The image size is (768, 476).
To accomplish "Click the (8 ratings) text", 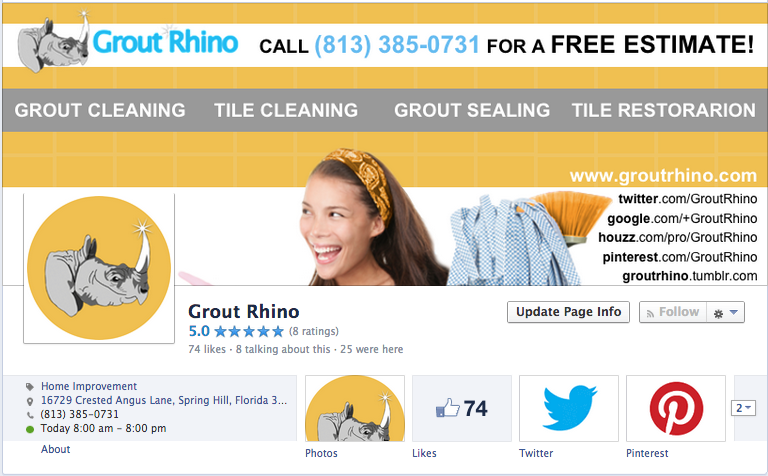I will (x=313, y=332).
